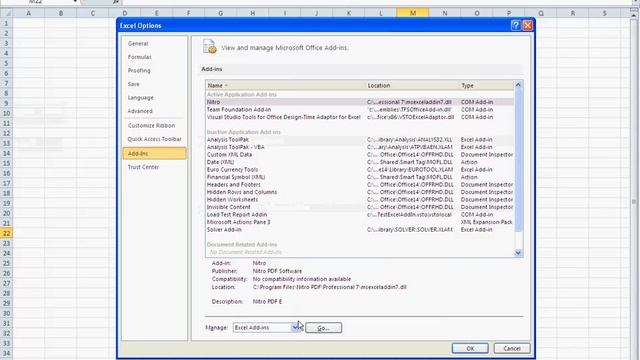Open the General options category
640x360 pixels.
(x=138, y=43)
